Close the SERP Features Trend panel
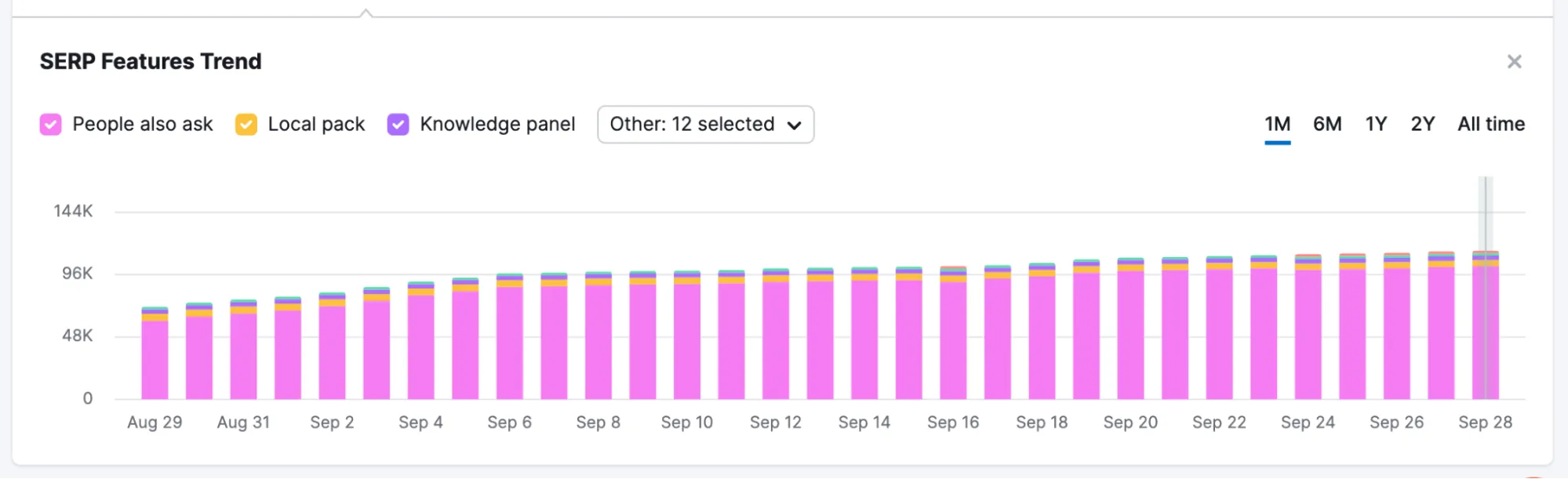1568x479 pixels. tap(1514, 61)
